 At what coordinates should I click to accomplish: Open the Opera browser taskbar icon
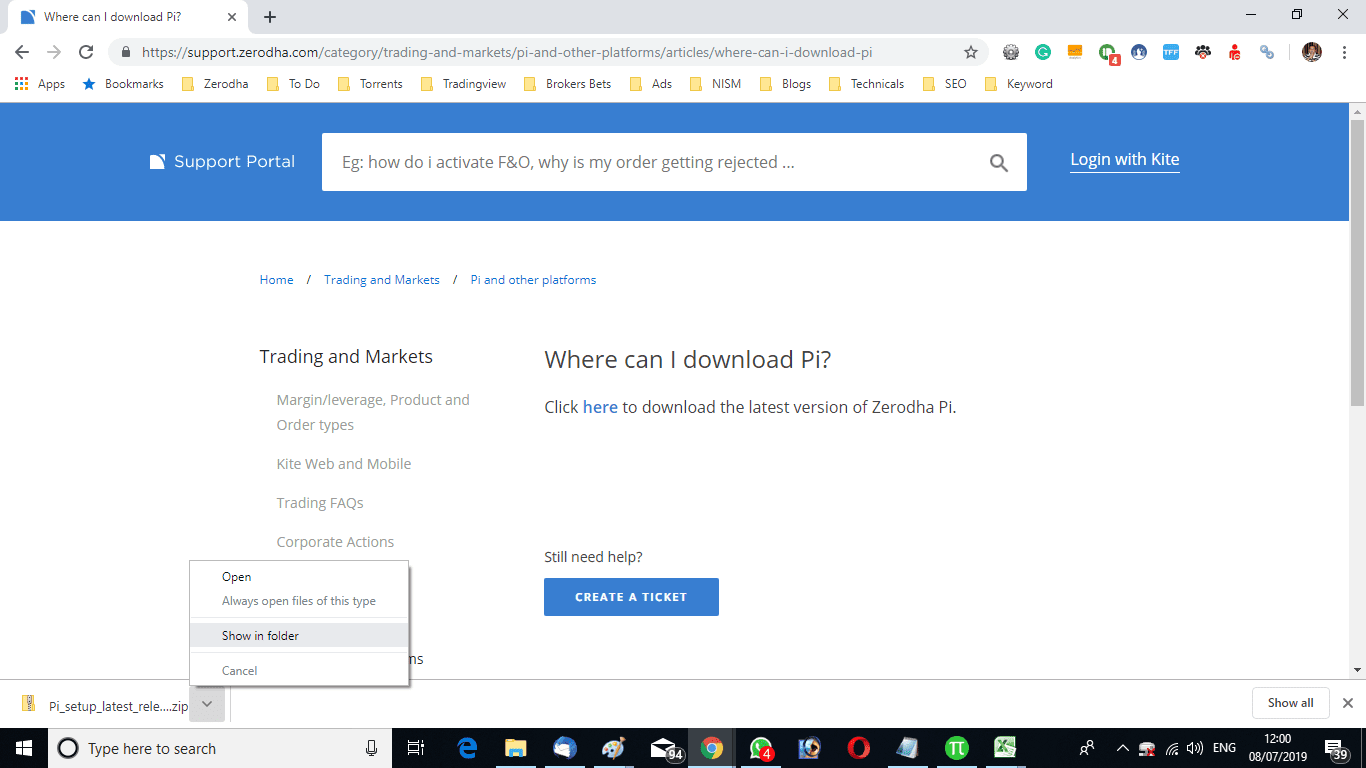pos(858,748)
